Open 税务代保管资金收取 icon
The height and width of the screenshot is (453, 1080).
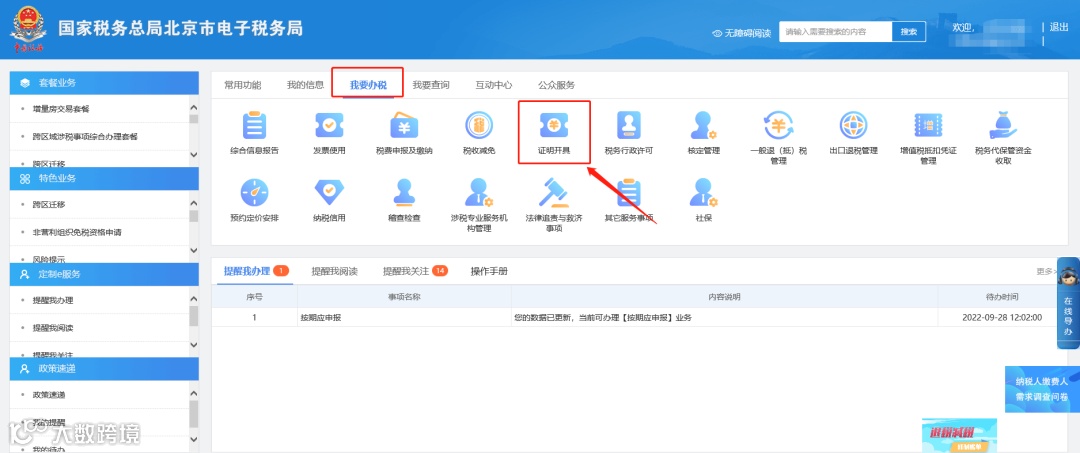click(x=1003, y=125)
